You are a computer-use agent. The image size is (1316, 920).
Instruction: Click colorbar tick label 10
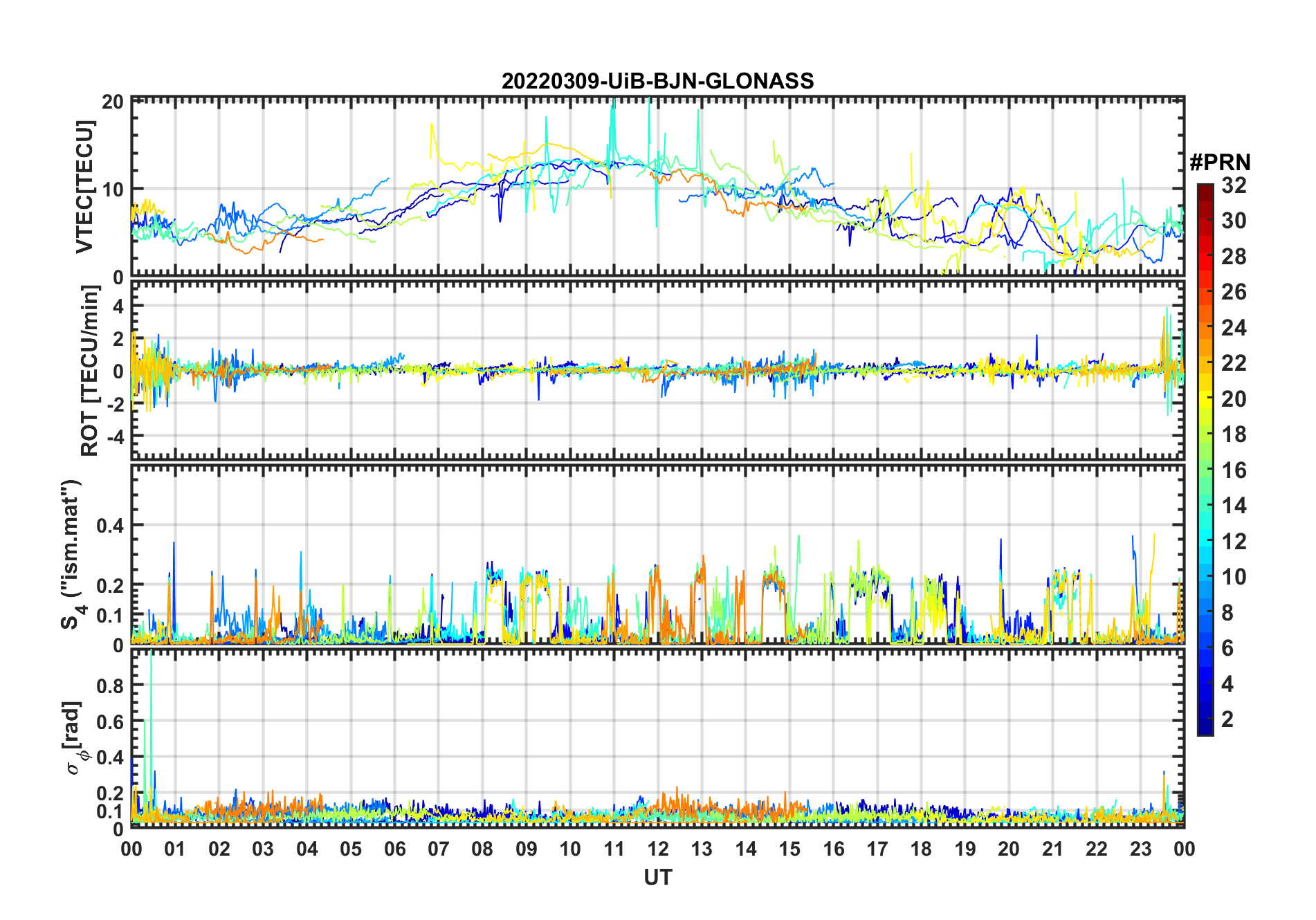click(x=1234, y=577)
